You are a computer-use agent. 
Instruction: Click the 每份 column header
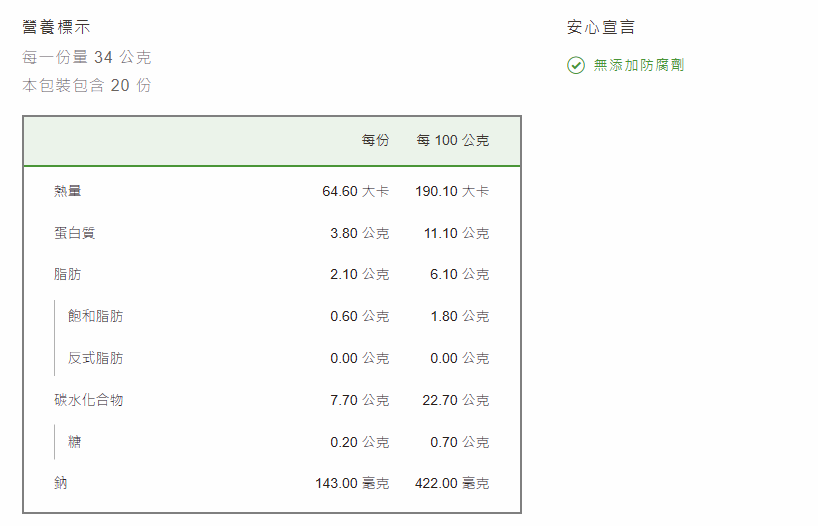(x=375, y=141)
